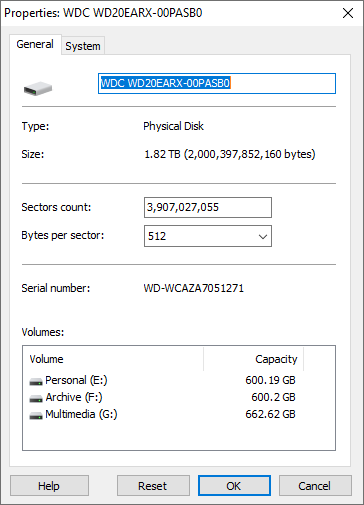Click the 600.2 GB capacity value

(273, 397)
